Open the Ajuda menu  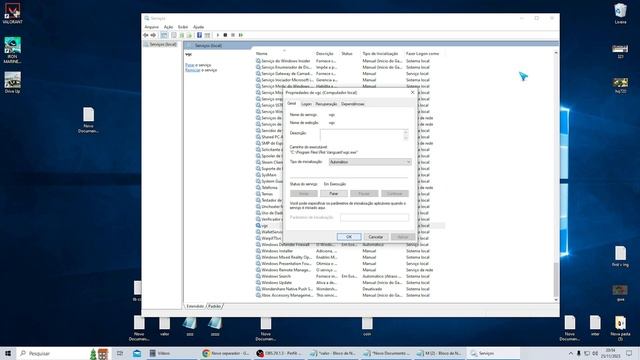[x=198, y=27]
